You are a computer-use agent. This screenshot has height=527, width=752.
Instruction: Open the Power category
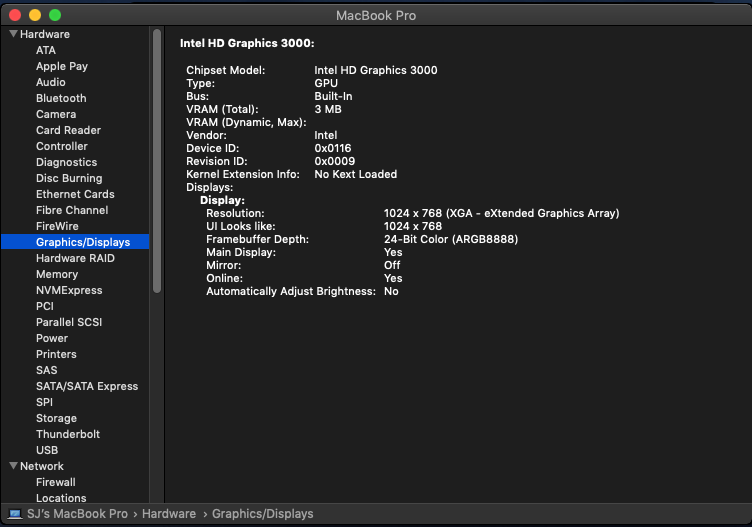pyautogui.click(x=52, y=338)
